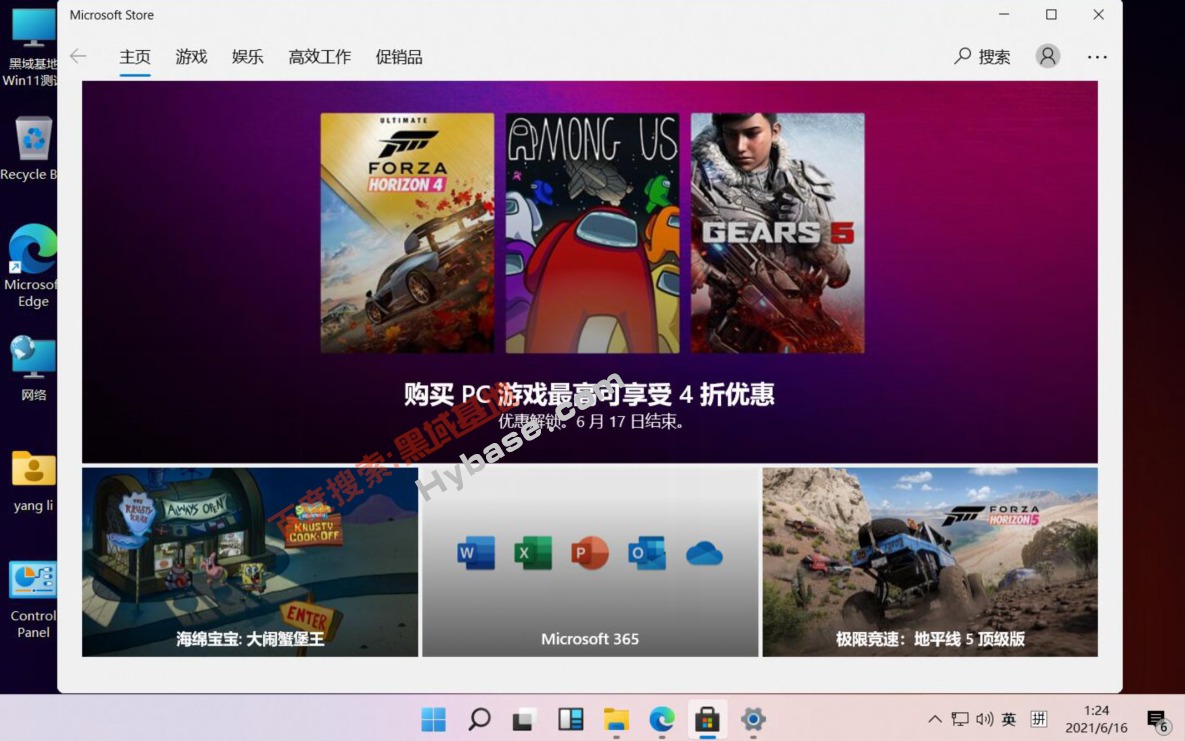Open the Widgets taskbar icon
Viewport: 1185px width, 741px height.
[571, 719]
